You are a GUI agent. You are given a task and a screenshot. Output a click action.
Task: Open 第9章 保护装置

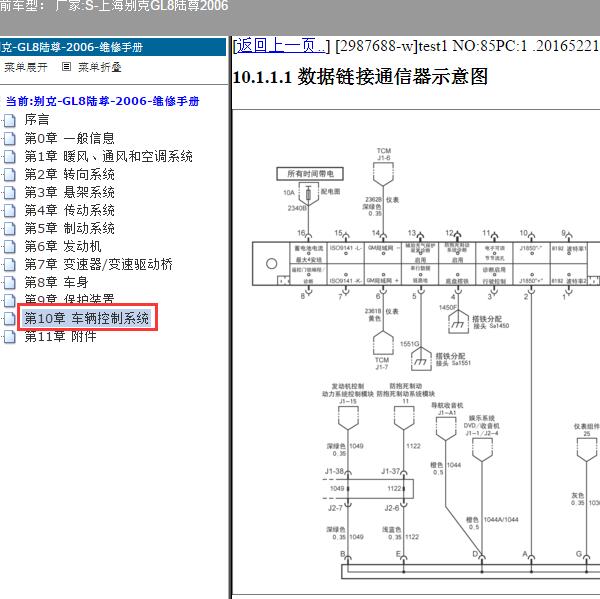(69, 299)
